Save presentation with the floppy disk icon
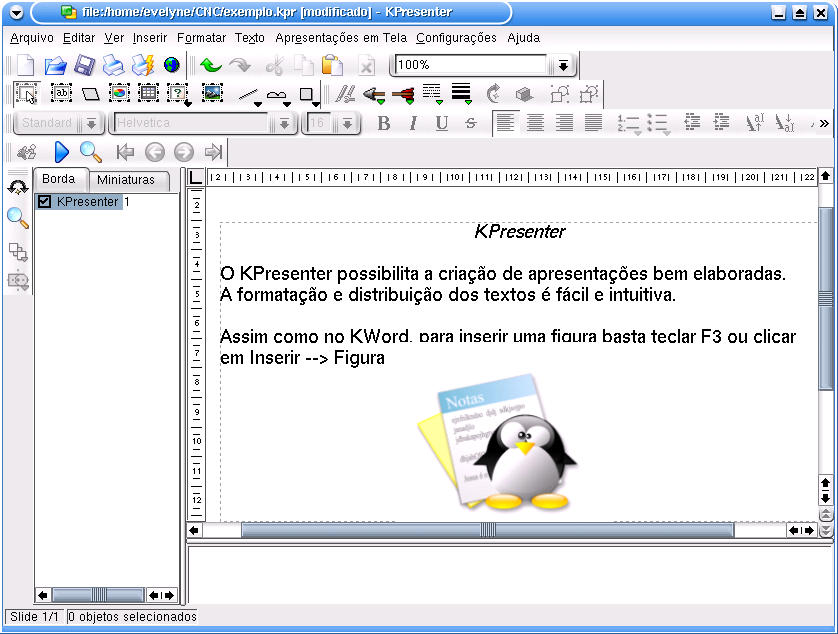Image resolution: width=838 pixels, height=634 pixels. pyautogui.click(x=84, y=65)
